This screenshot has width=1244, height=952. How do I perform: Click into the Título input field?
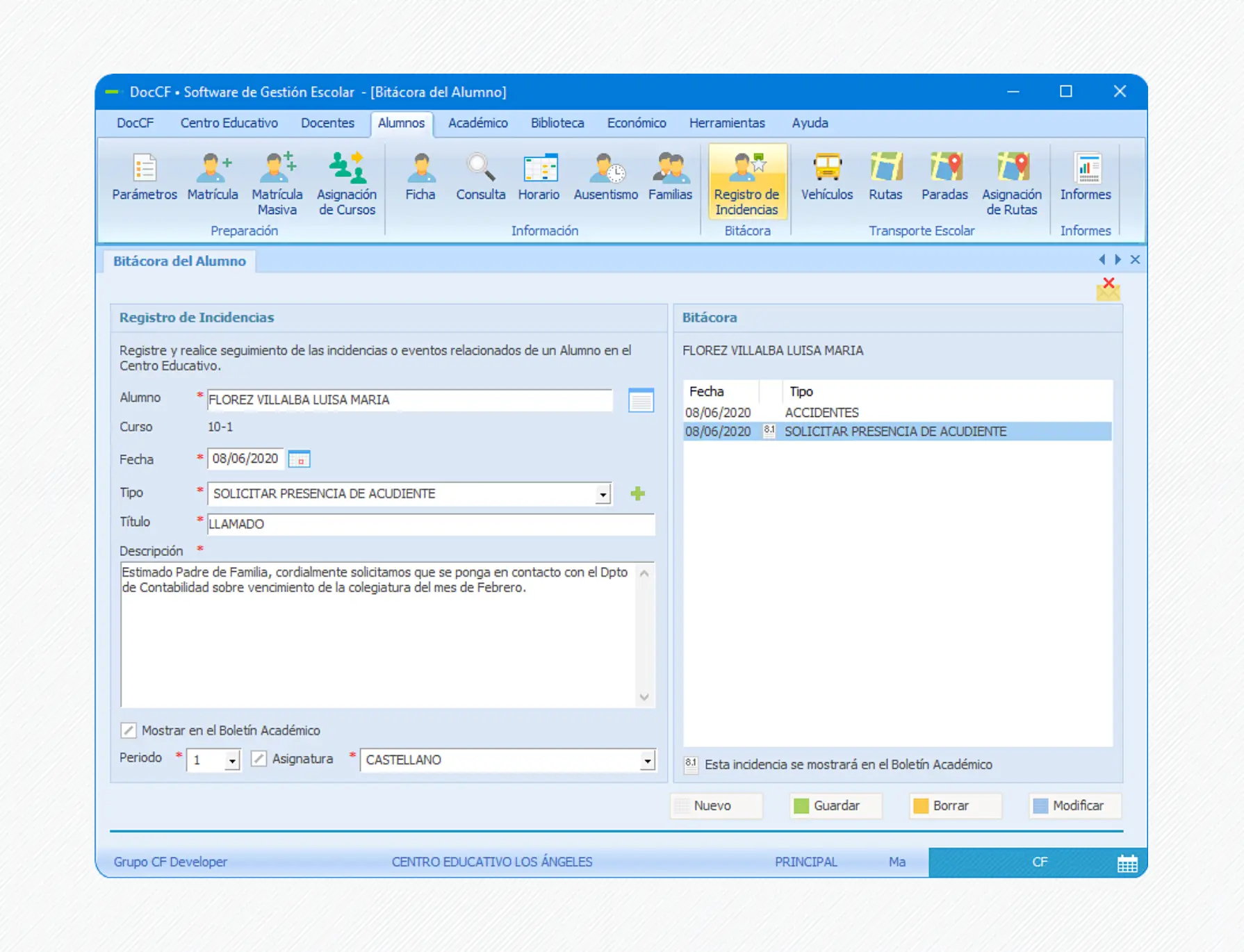[x=429, y=524]
